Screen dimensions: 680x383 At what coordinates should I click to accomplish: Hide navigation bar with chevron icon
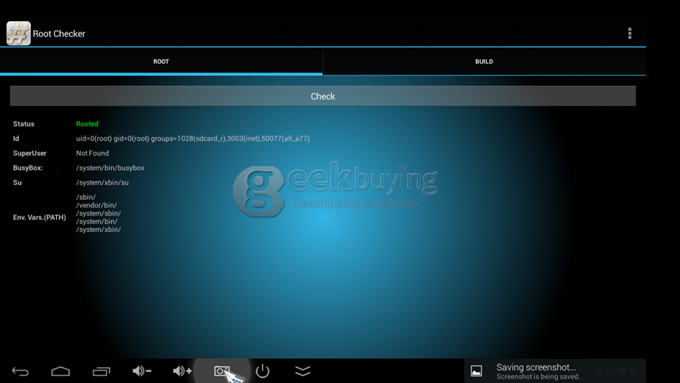pyautogui.click(x=303, y=371)
